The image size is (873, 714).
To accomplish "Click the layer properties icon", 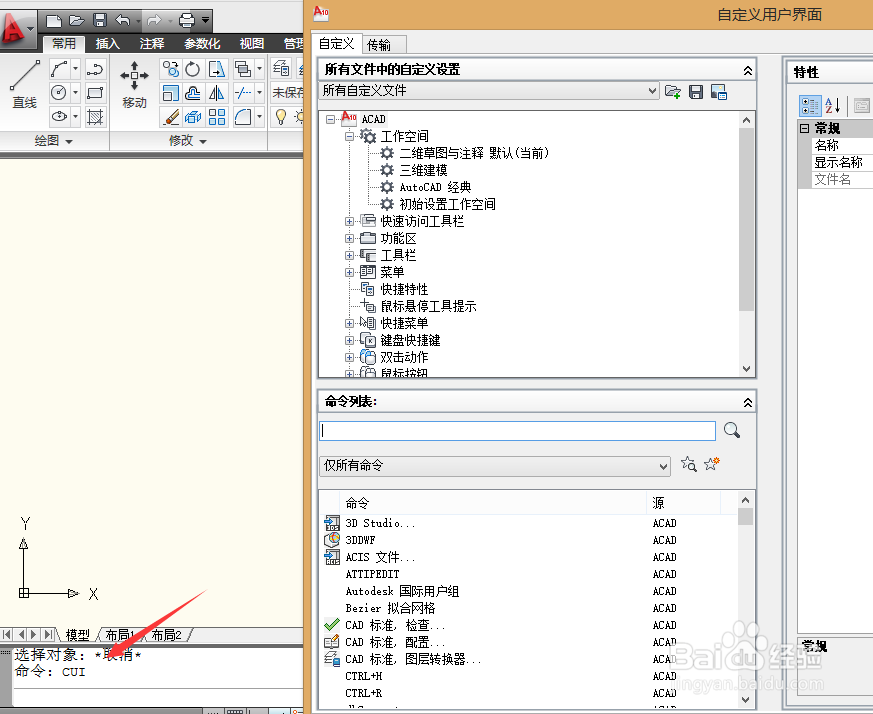I will coord(281,69).
